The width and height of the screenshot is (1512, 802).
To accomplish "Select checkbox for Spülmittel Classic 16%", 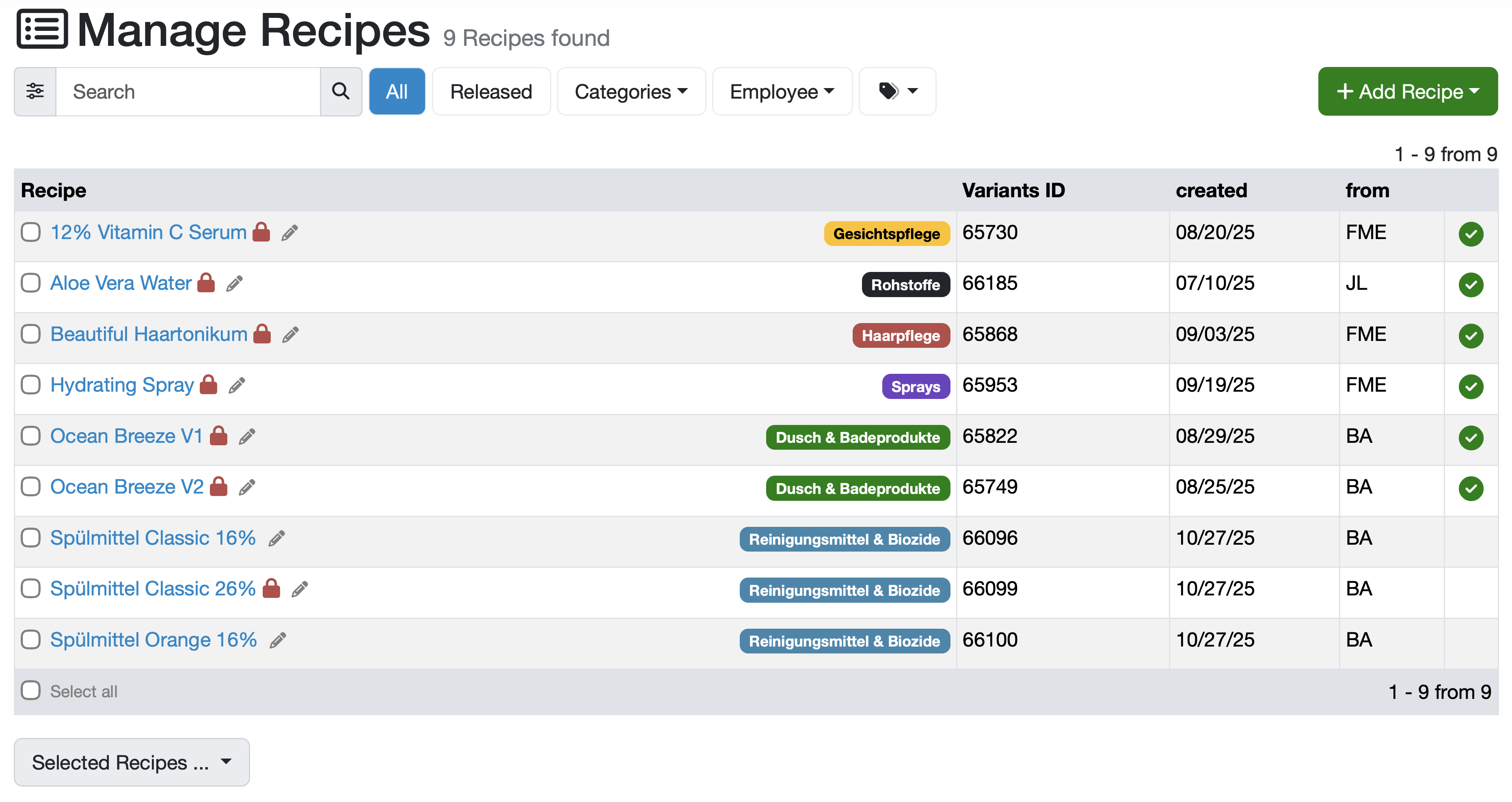I will (x=30, y=538).
